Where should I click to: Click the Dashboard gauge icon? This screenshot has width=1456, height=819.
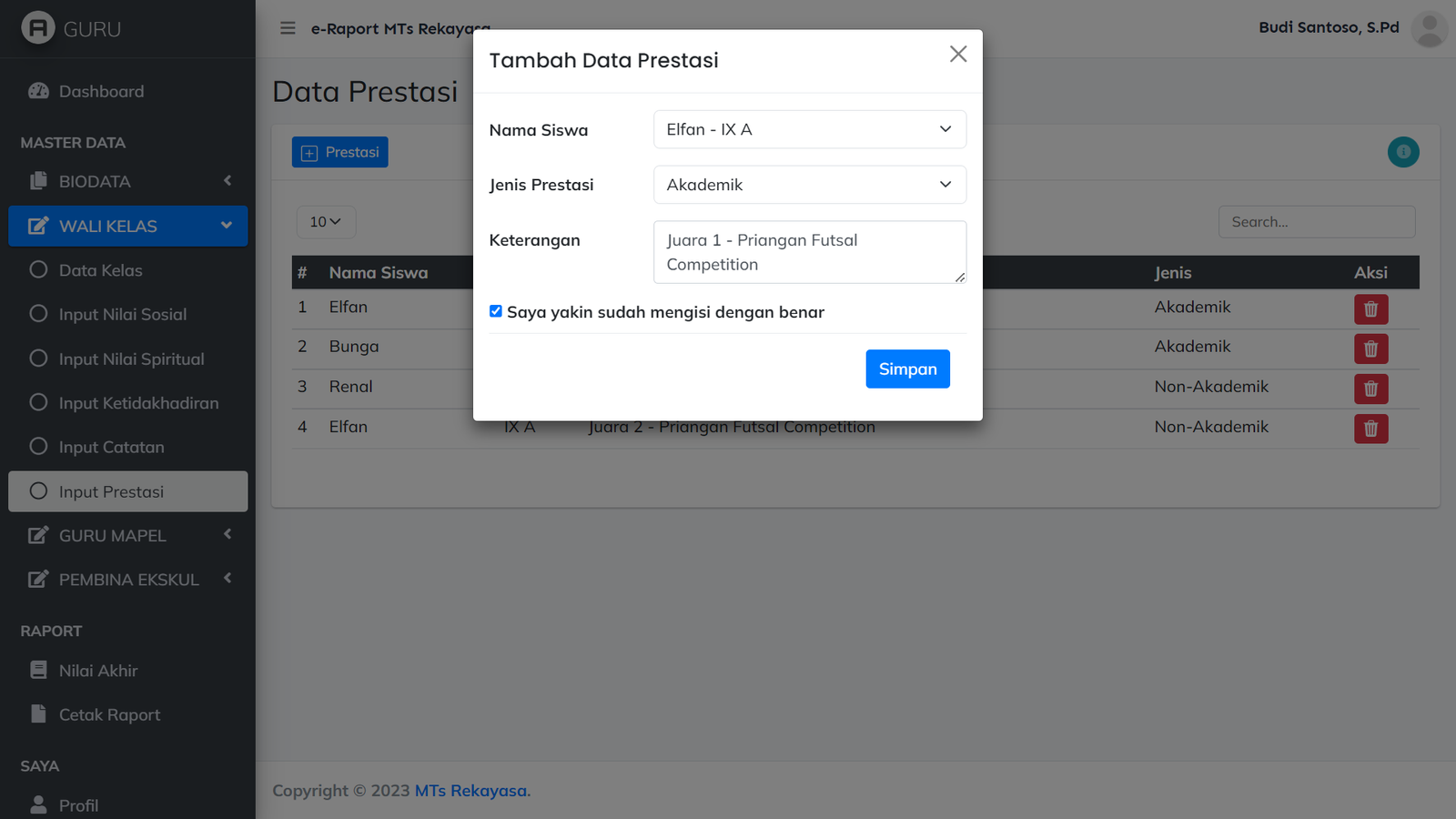click(38, 91)
